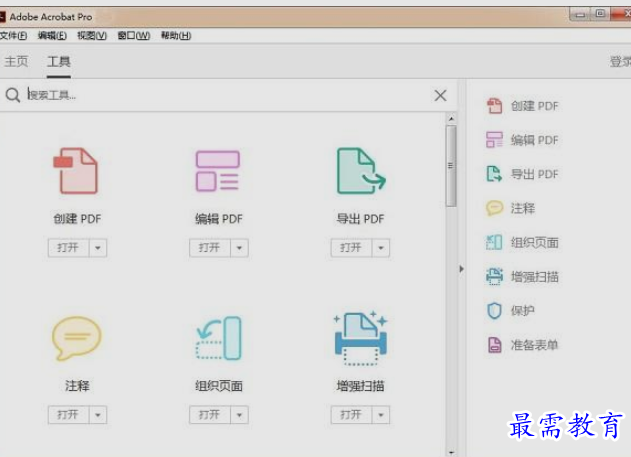Click the 导出 PDF icon in right pane
The height and width of the screenshot is (457, 631).
[x=495, y=174]
